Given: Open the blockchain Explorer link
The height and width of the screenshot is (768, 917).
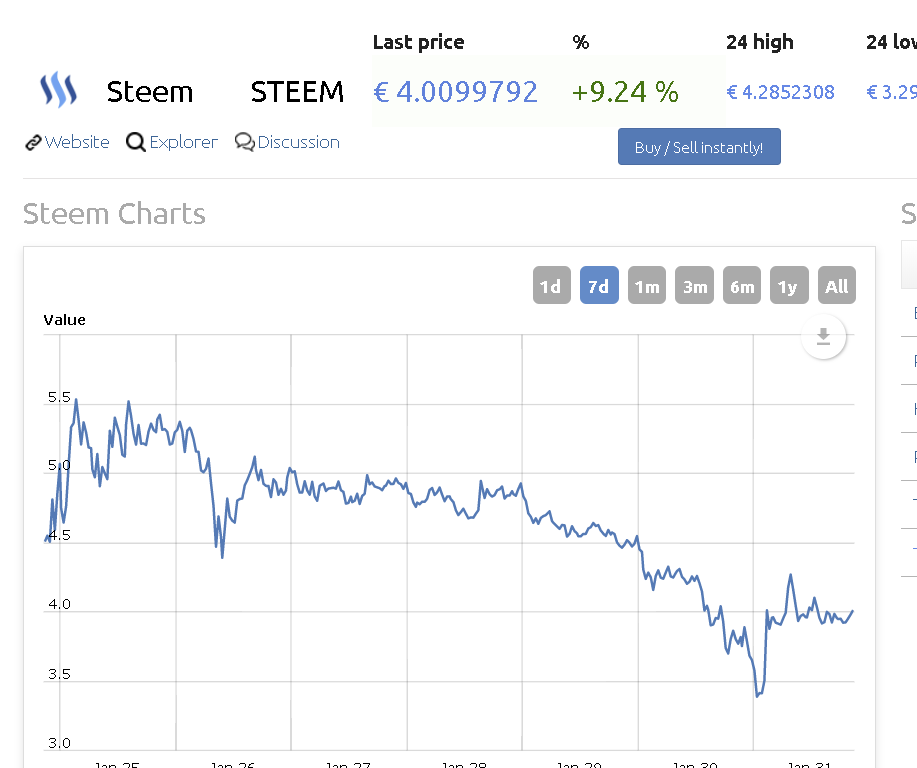Looking at the screenshot, I should (182, 142).
